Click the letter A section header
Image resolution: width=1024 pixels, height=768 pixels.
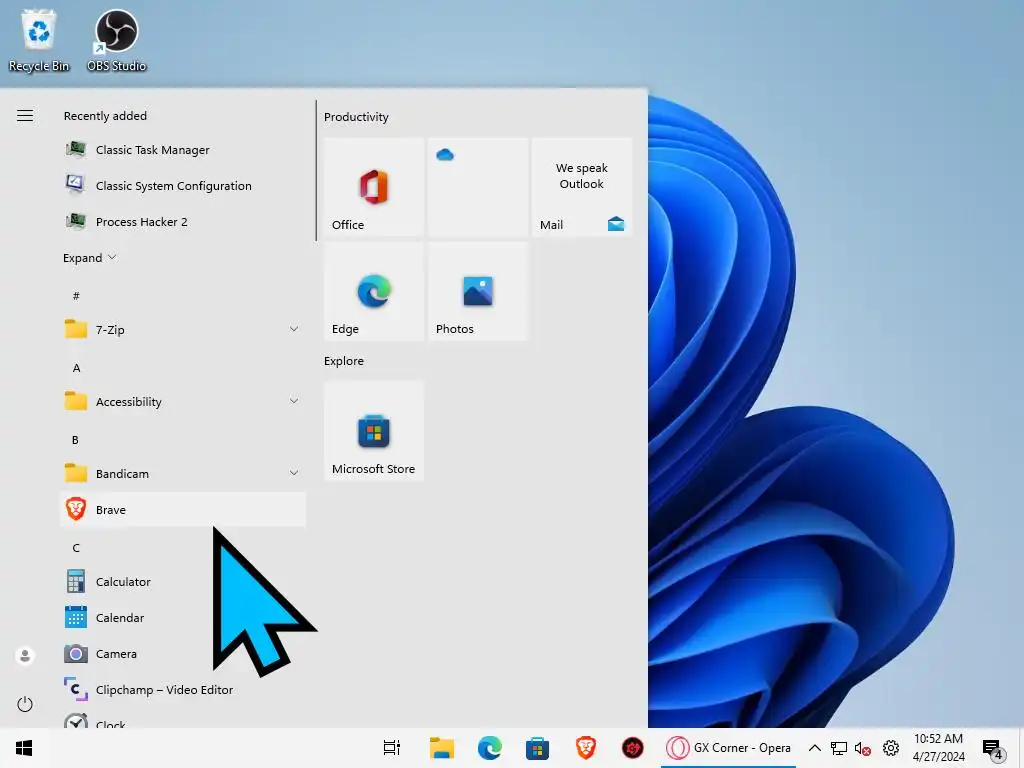tap(76, 368)
